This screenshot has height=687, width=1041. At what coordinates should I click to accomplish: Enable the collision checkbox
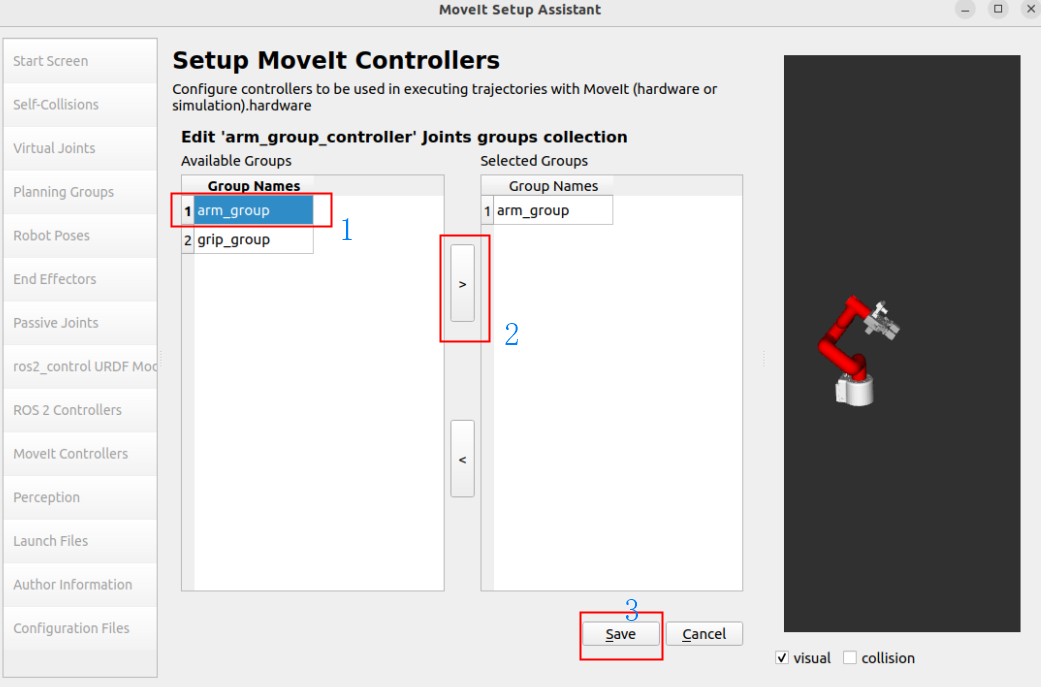pos(850,658)
